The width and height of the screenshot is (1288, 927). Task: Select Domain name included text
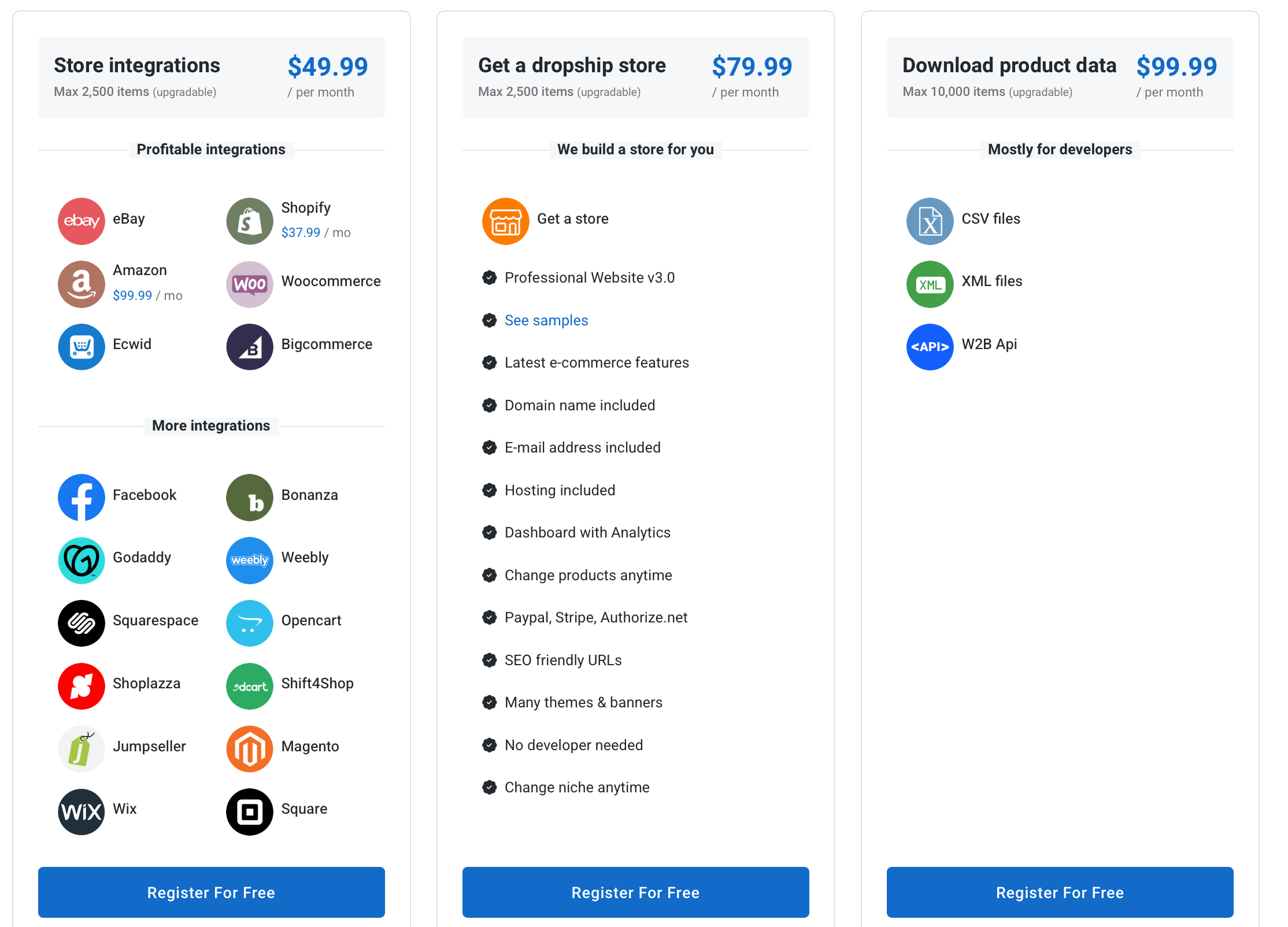[580, 405]
